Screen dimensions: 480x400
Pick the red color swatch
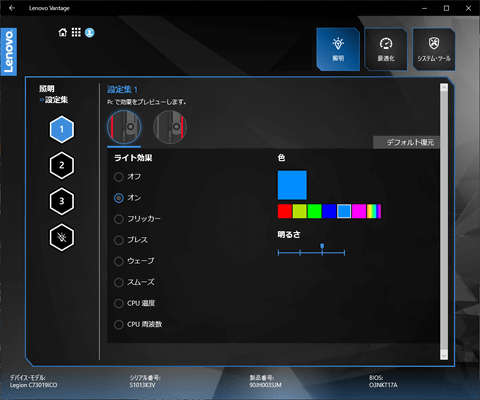coord(285,211)
